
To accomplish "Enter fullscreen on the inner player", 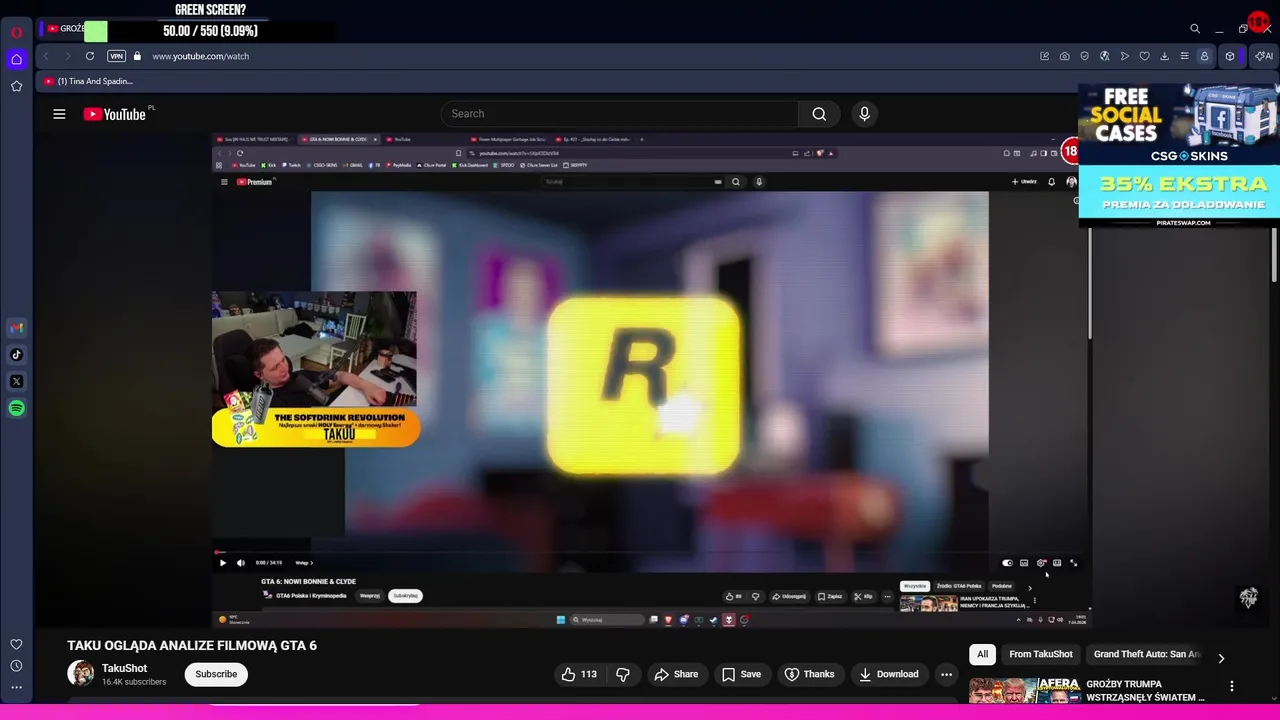I will click(x=1074, y=563).
